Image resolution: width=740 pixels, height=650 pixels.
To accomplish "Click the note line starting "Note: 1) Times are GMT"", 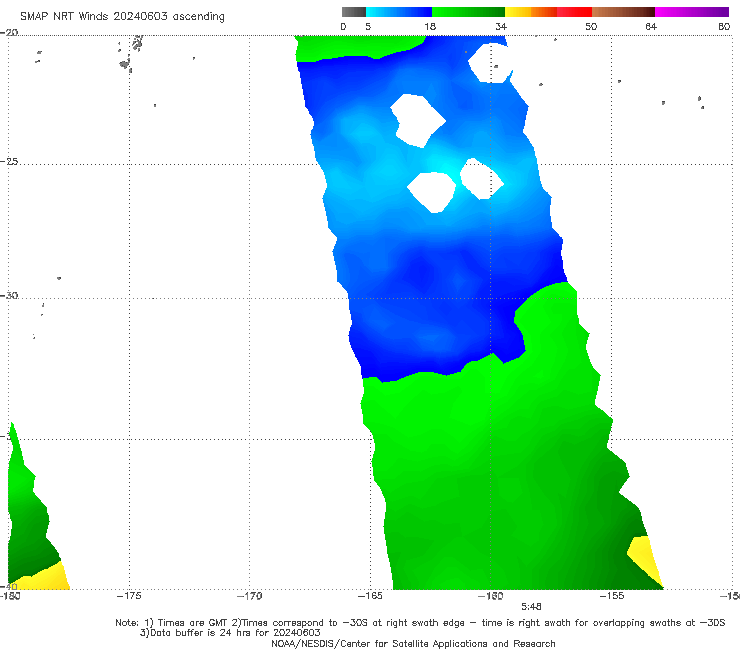I will [420, 623].
